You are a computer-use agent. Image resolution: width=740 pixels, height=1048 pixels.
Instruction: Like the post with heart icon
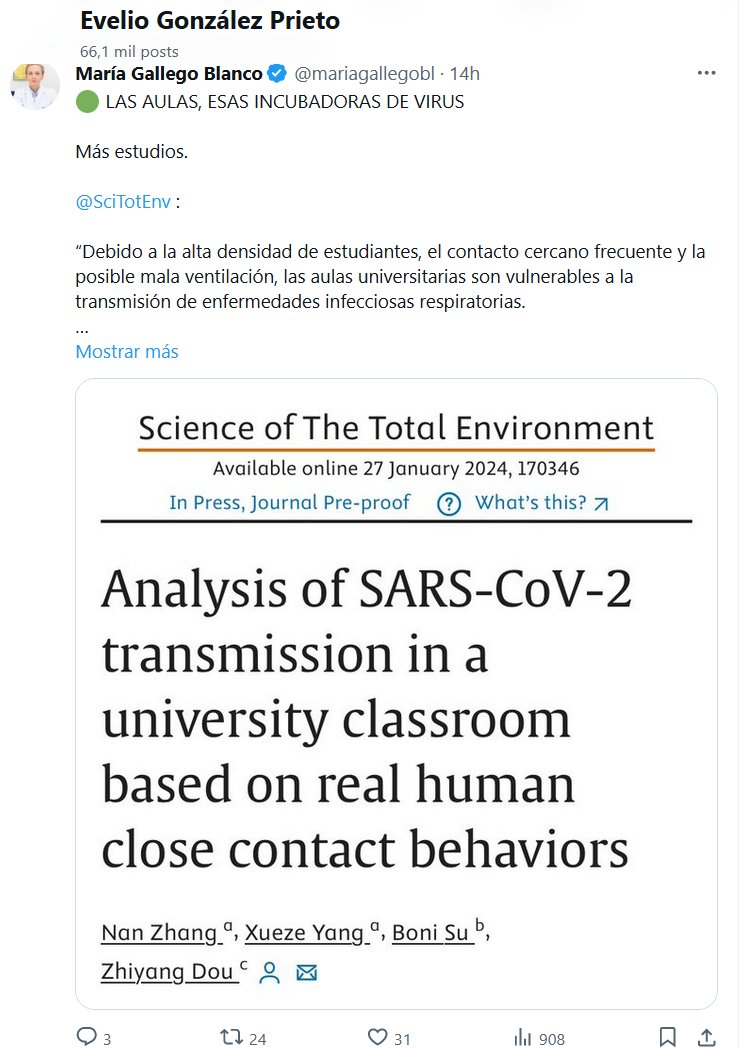pyautogui.click(x=377, y=1037)
